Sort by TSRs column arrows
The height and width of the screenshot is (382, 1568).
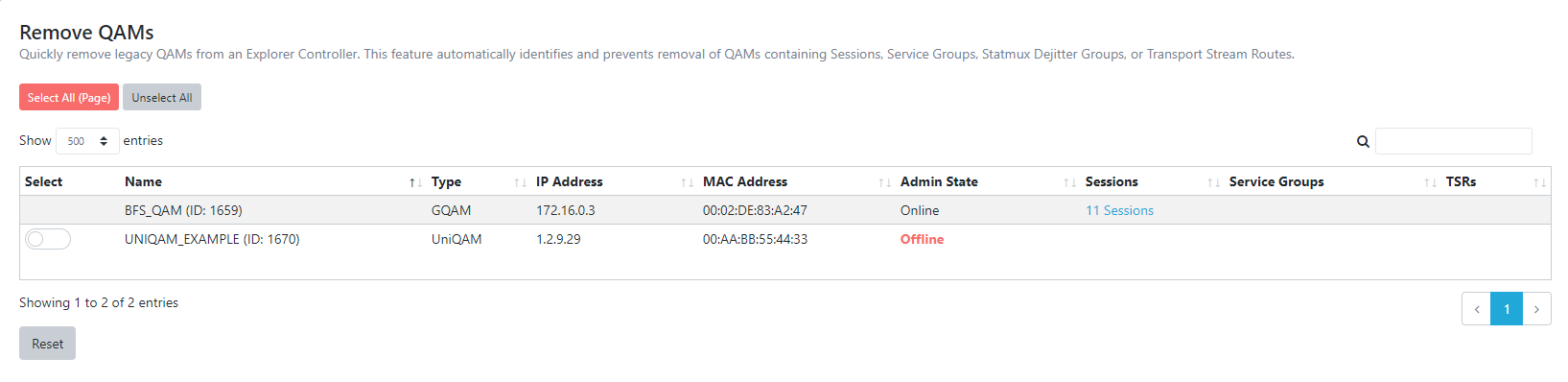point(1539,182)
